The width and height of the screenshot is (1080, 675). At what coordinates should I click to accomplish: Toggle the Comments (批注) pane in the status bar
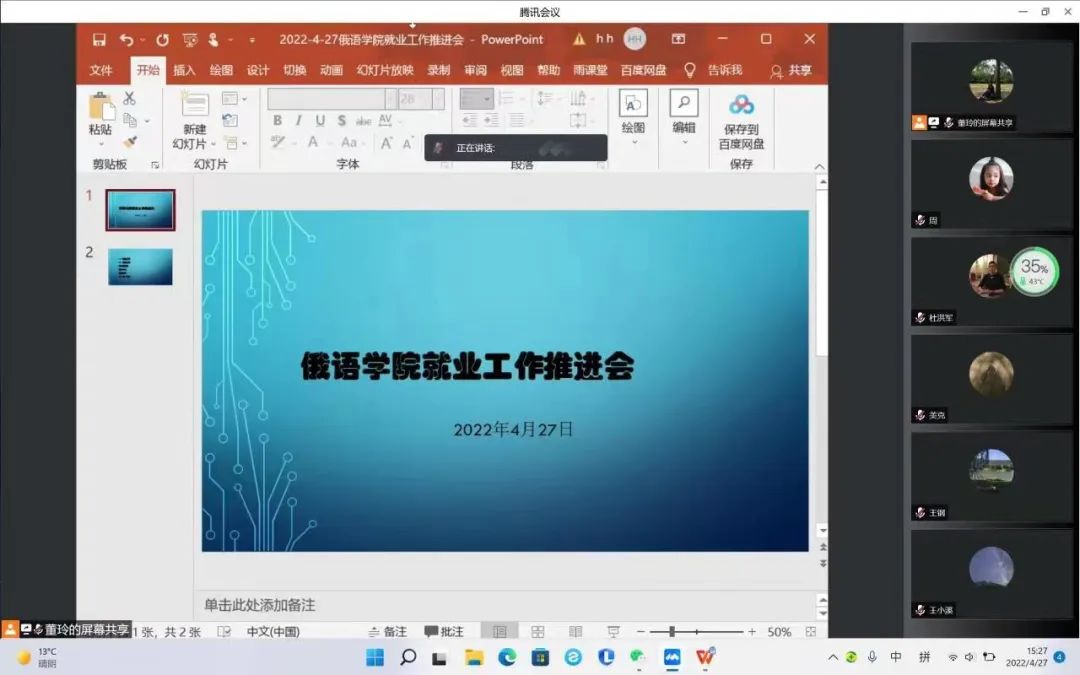pyautogui.click(x=444, y=632)
